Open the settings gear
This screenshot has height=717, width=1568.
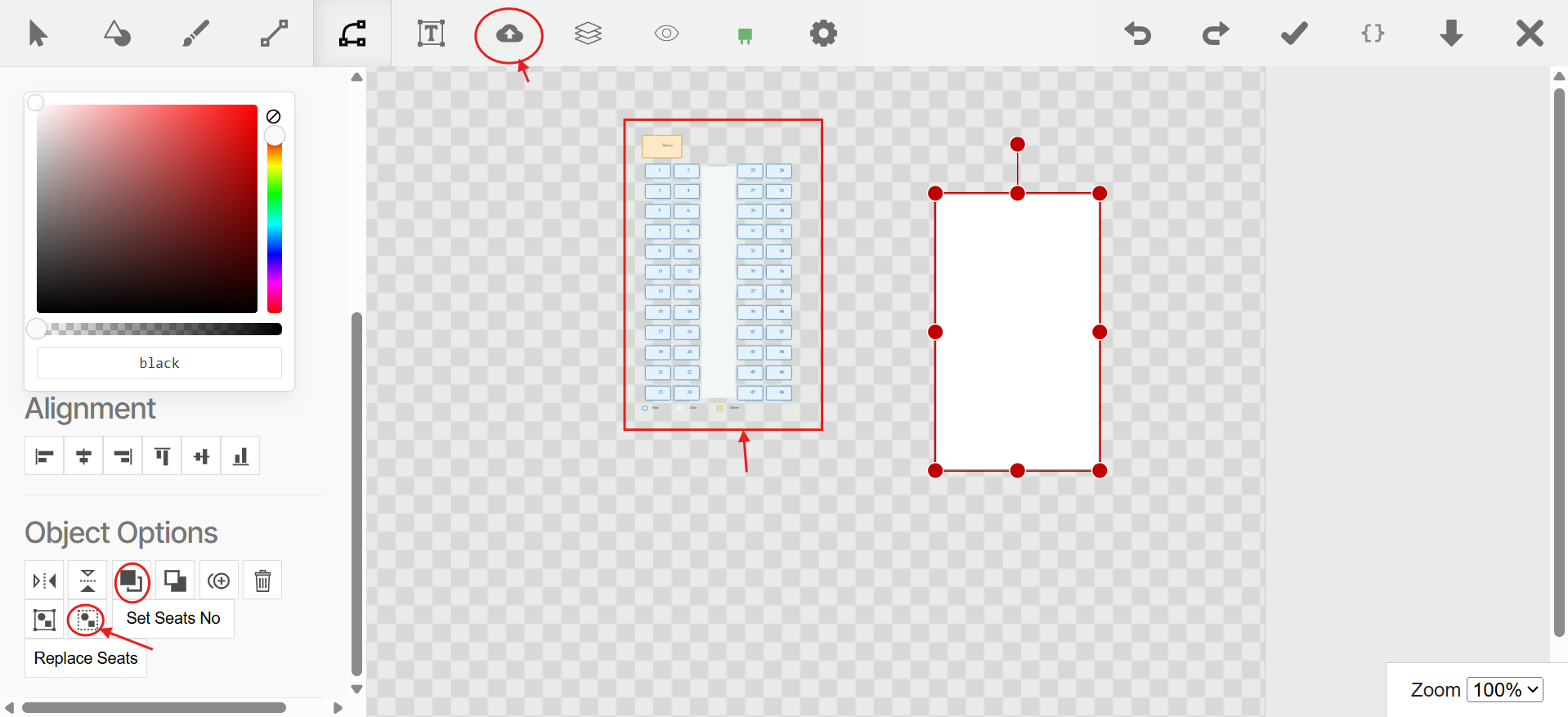tap(823, 34)
